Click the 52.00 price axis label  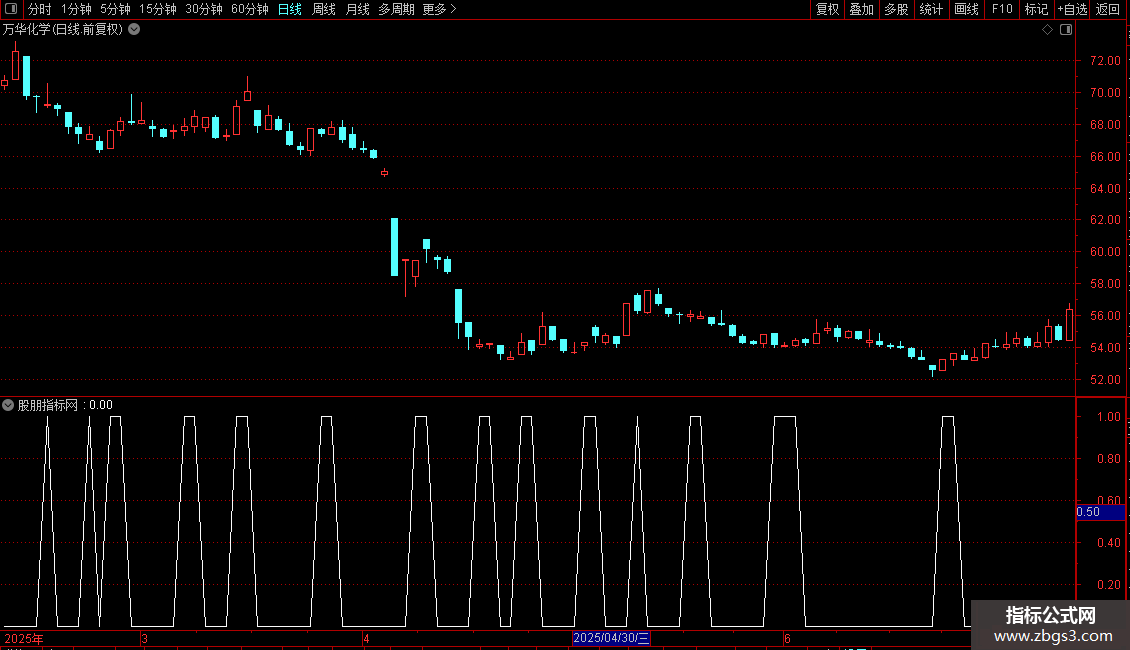tap(1105, 380)
